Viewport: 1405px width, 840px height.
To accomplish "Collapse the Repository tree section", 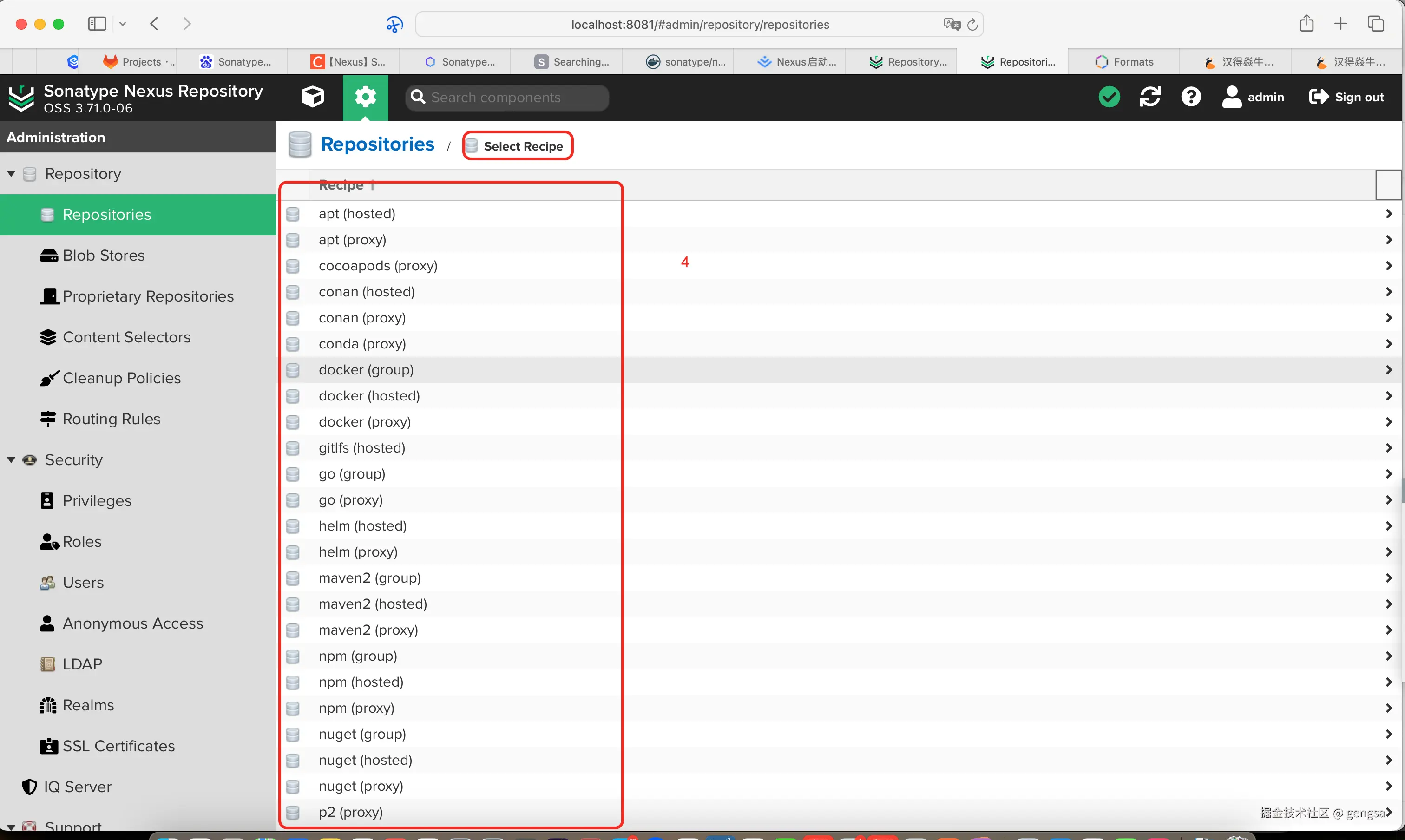I will 11,174.
